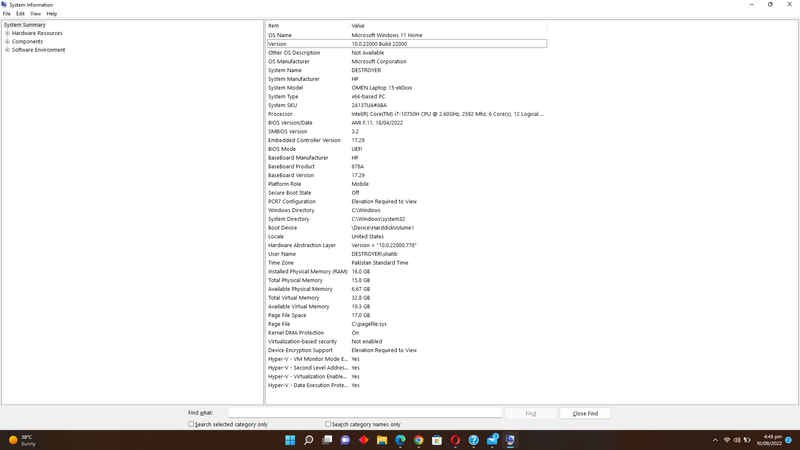800x450 pixels.
Task: Select the BaseBoard Product row
Action: tap(407, 166)
